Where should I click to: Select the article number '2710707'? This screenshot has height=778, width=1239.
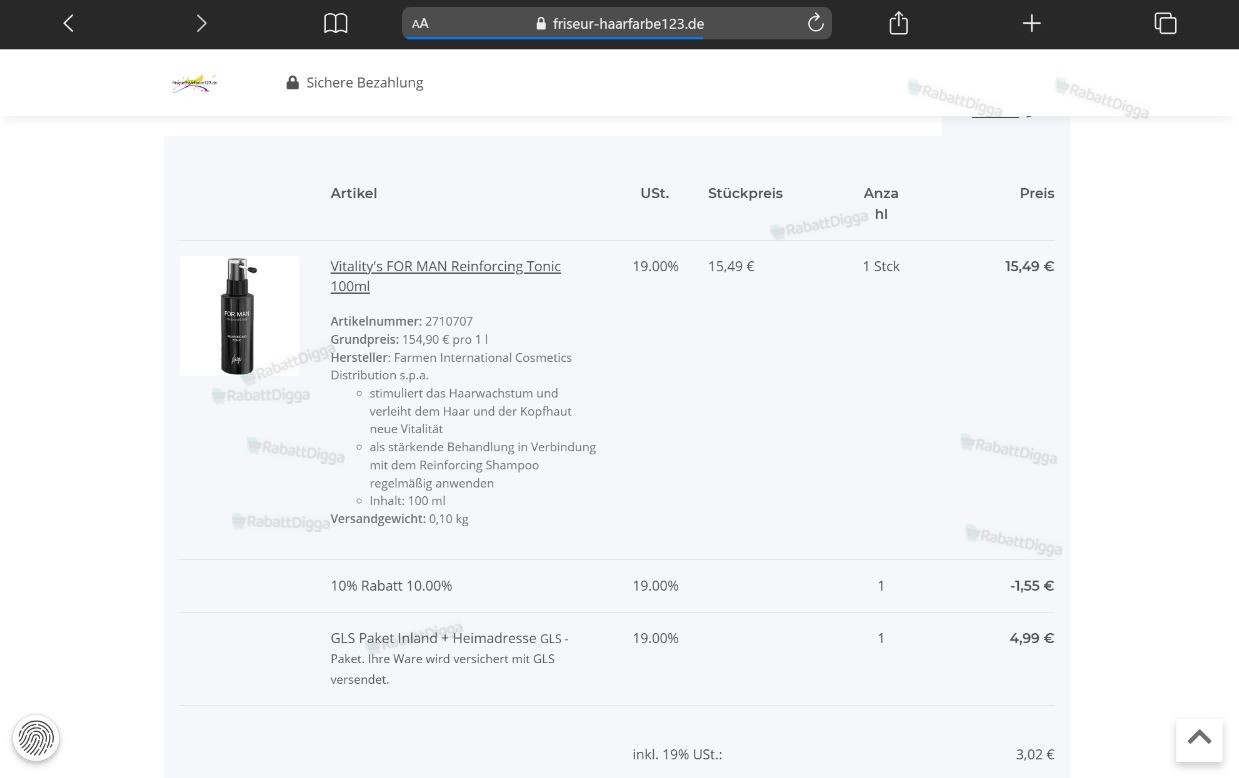pos(449,321)
